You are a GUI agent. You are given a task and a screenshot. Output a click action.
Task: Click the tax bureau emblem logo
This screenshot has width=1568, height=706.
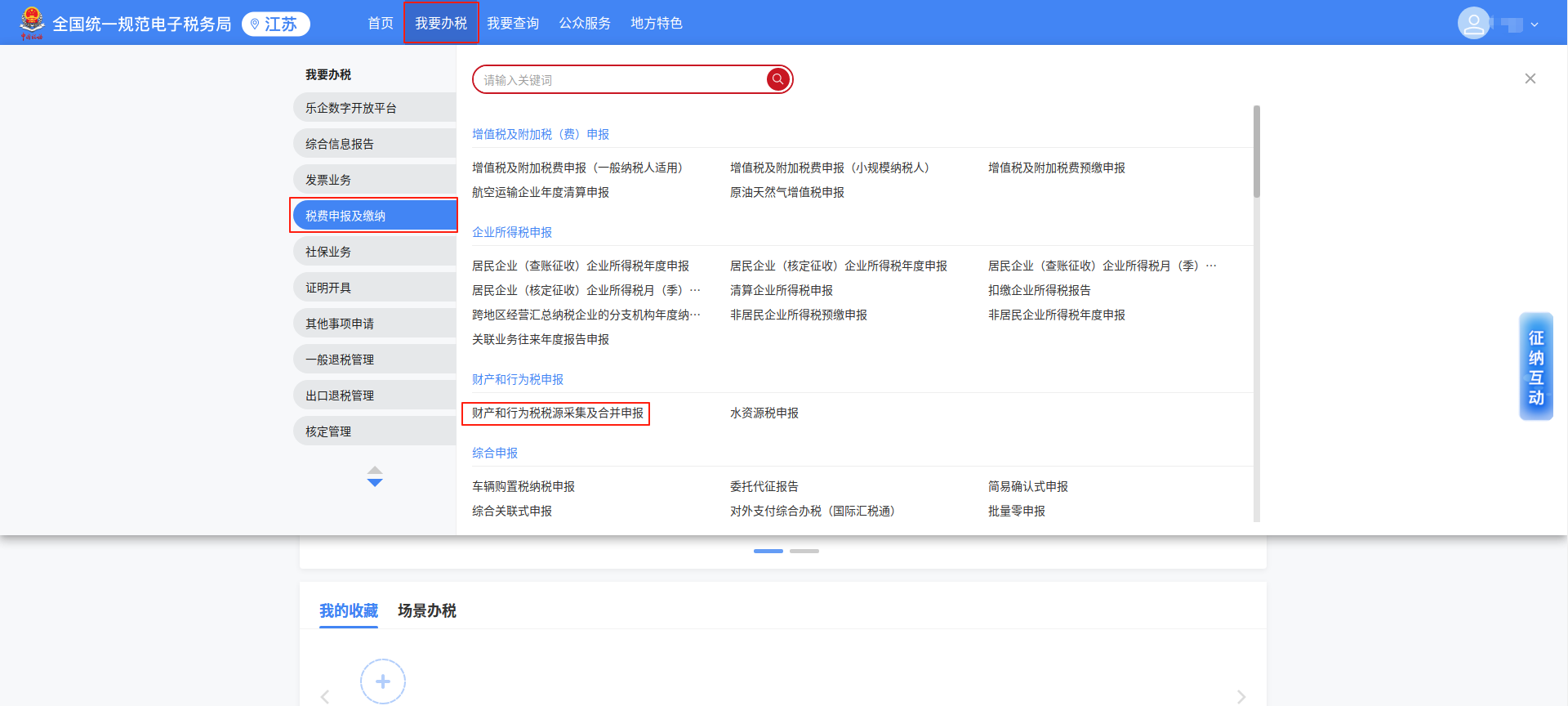point(32,22)
